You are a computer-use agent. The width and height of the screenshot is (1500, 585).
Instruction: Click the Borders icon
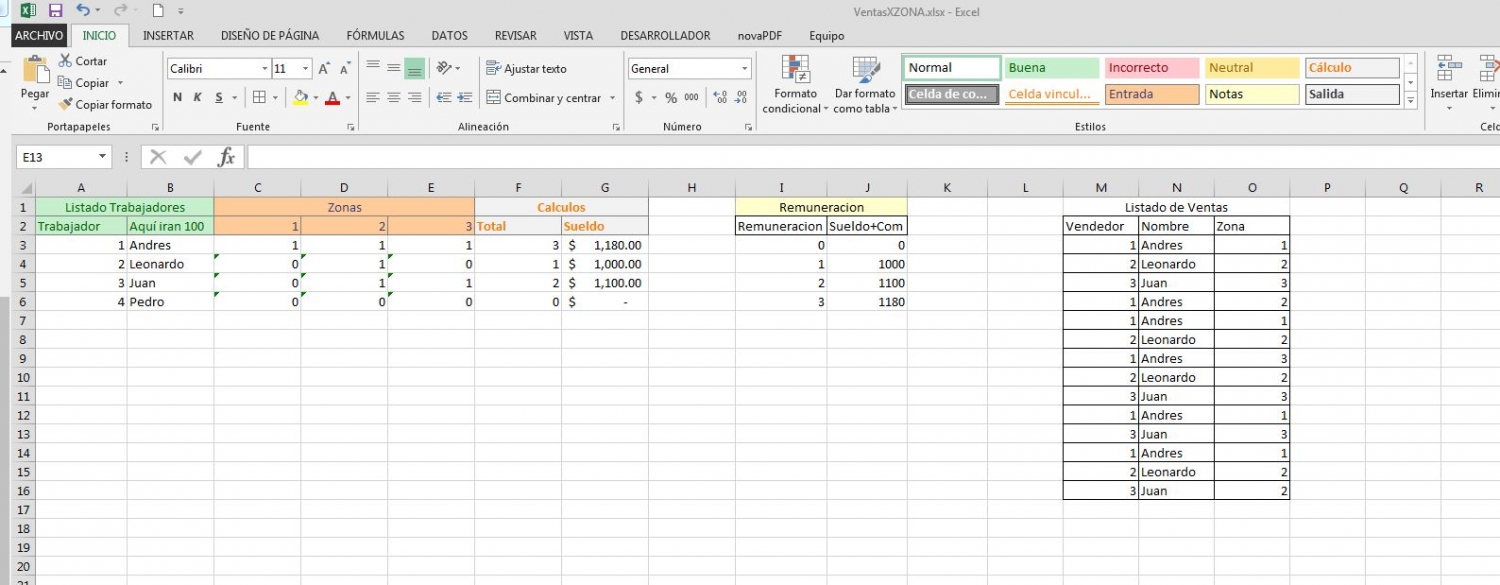coord(259,98)
